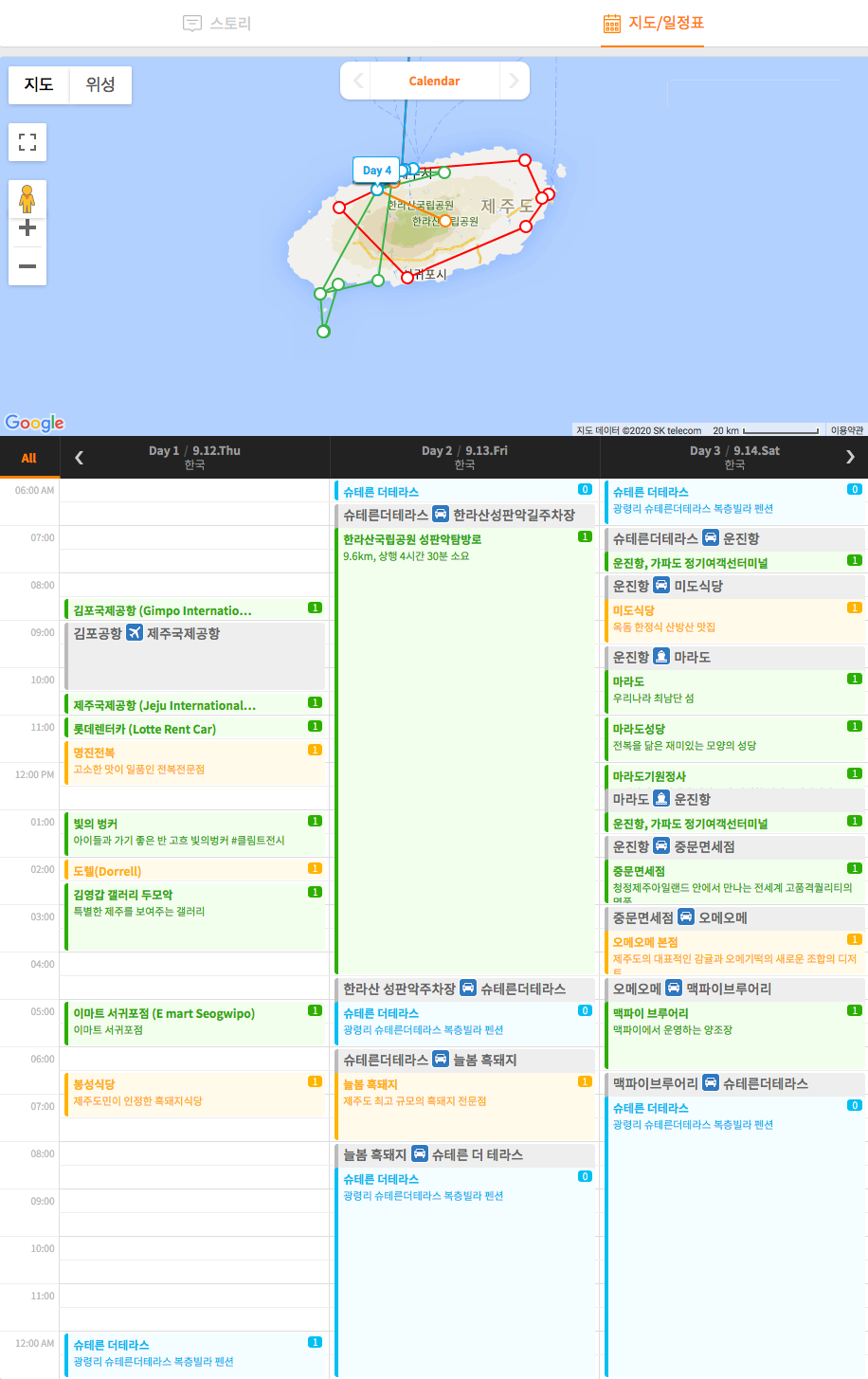Click the calendar icon beside 지도/일정표
The image size is (868, 1379).
click(x=613, y=26)
